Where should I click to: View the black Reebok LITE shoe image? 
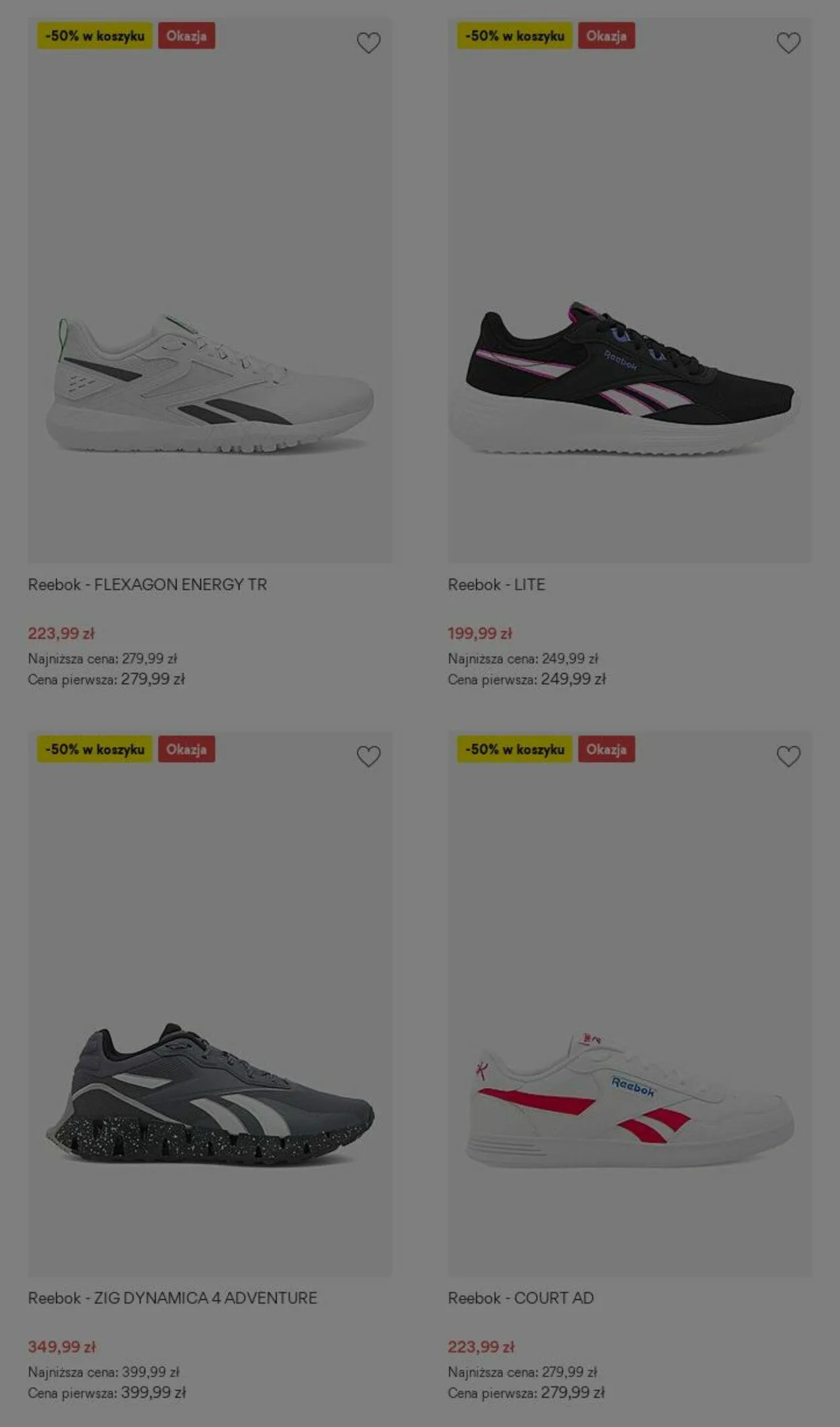[x=623, y=378]
